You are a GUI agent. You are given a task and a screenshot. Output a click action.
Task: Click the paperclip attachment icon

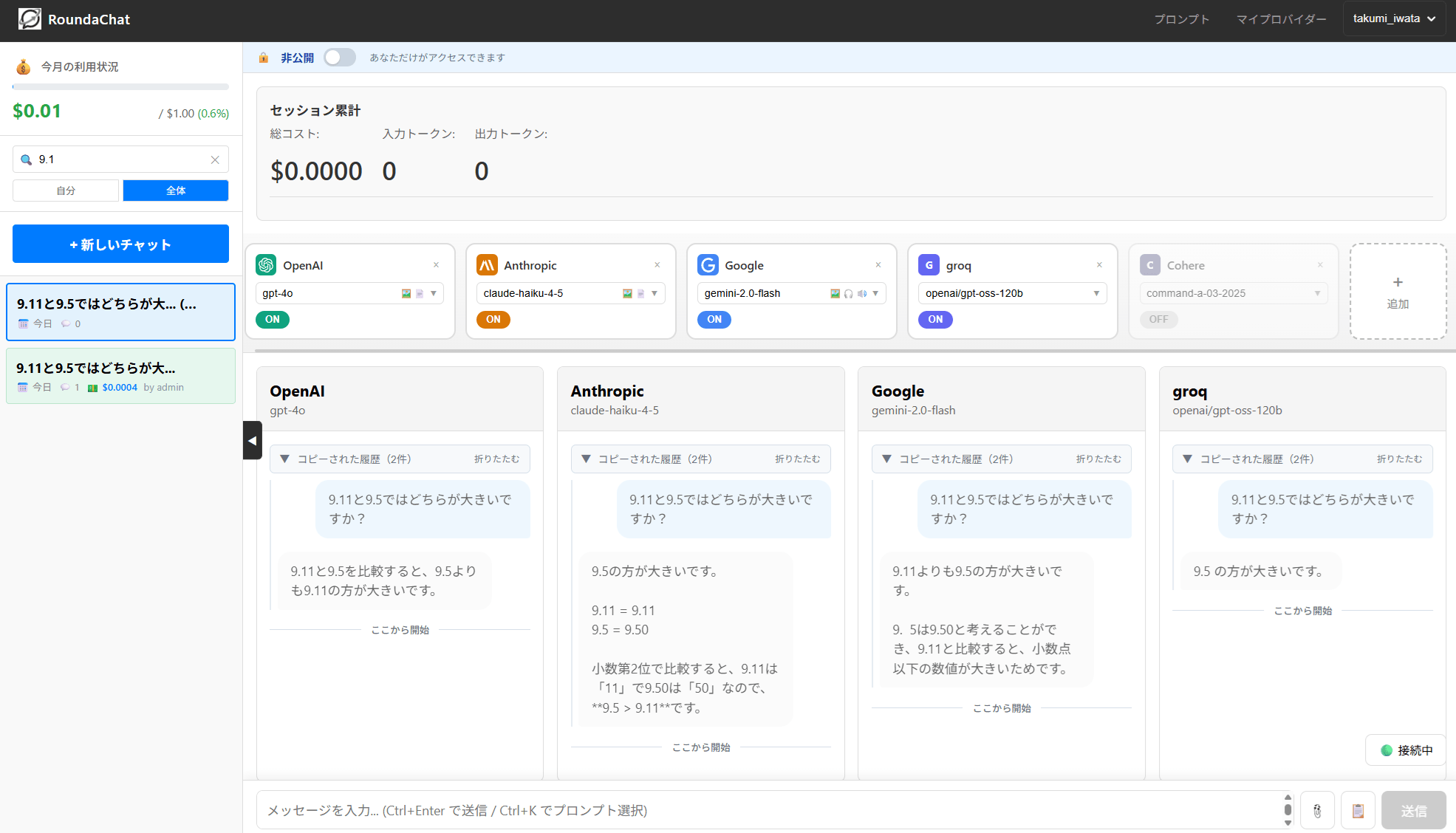point(1318,810)
